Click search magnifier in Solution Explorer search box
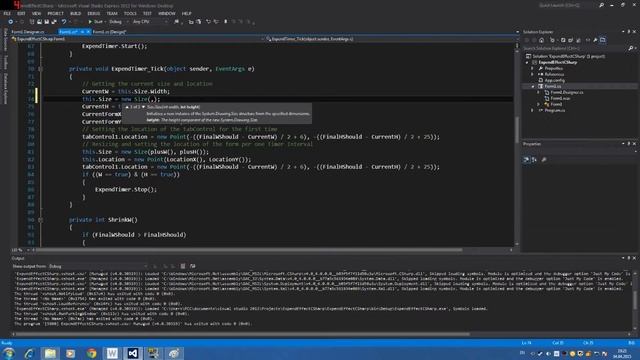Screen dimensions: 640x360 coord(631,48)
